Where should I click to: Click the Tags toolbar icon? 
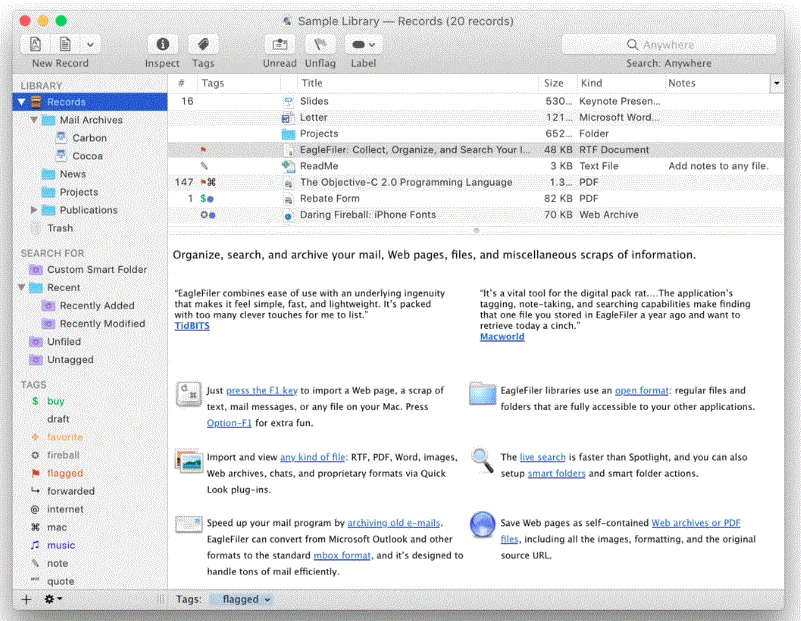point(203,44)
